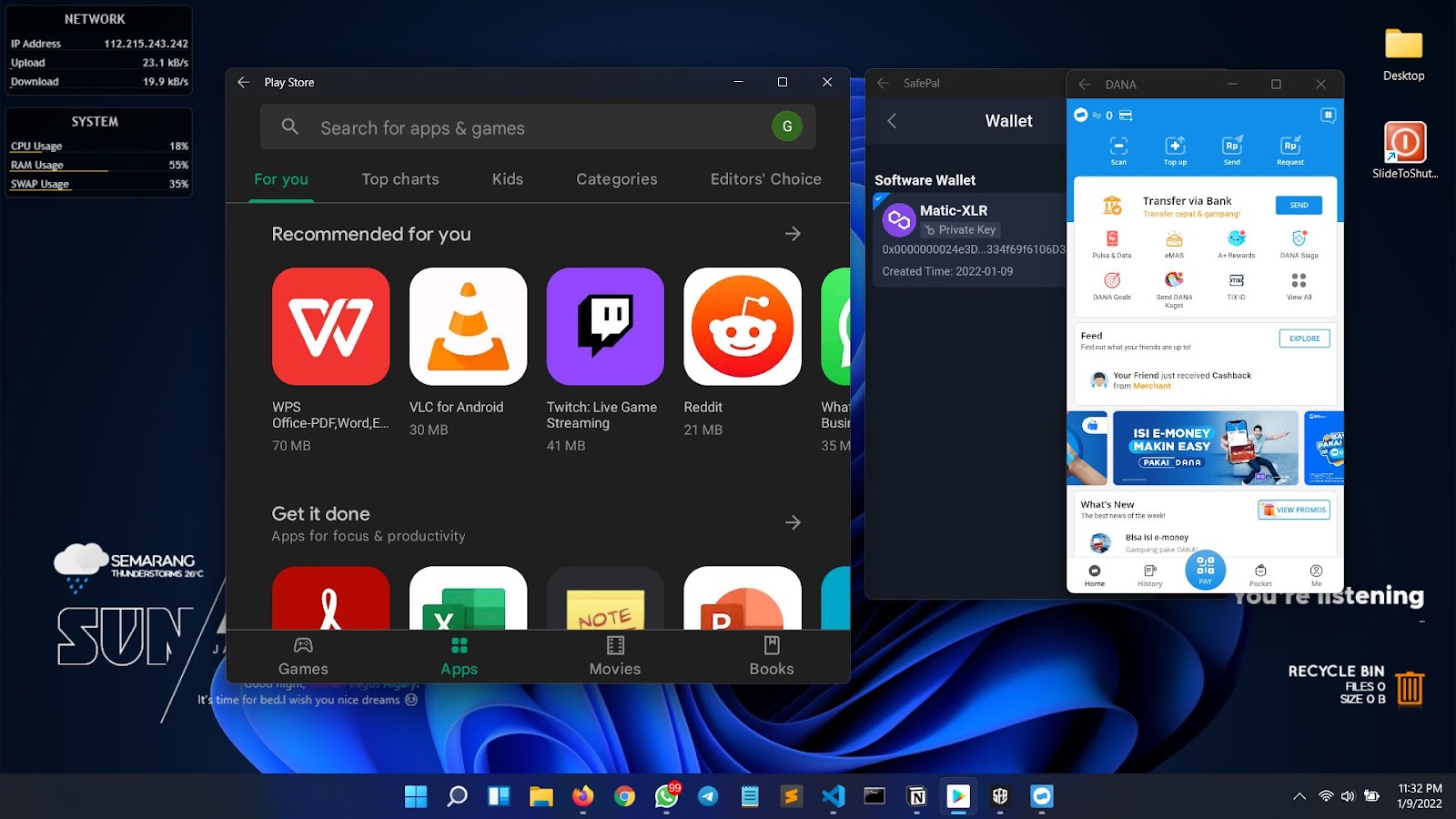Open VLC for Android app listing

tap(468, 326)
